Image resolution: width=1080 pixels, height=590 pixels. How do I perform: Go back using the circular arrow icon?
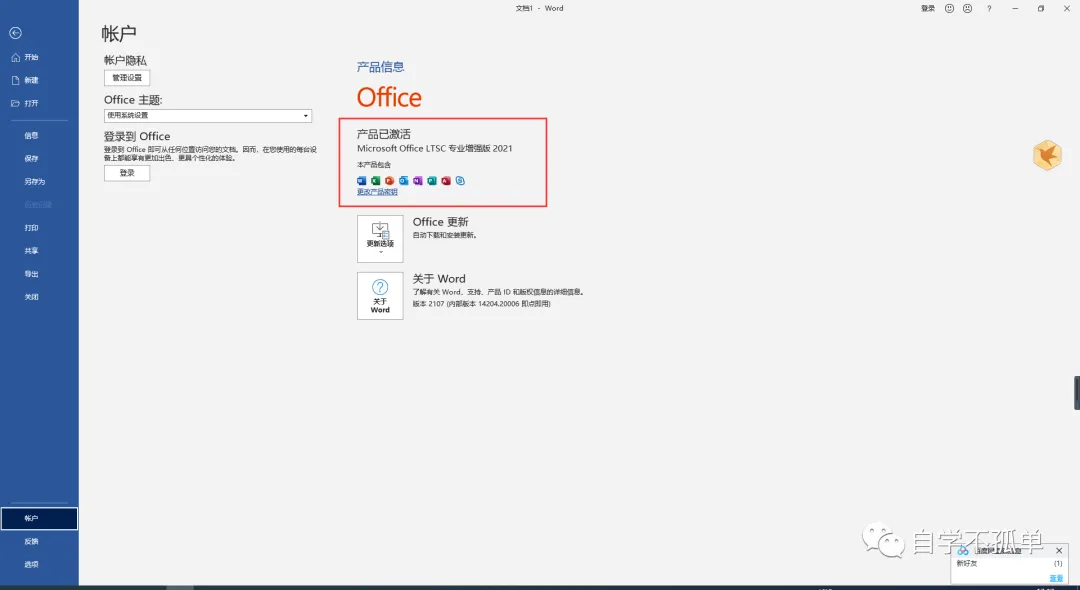pos(15,33)
